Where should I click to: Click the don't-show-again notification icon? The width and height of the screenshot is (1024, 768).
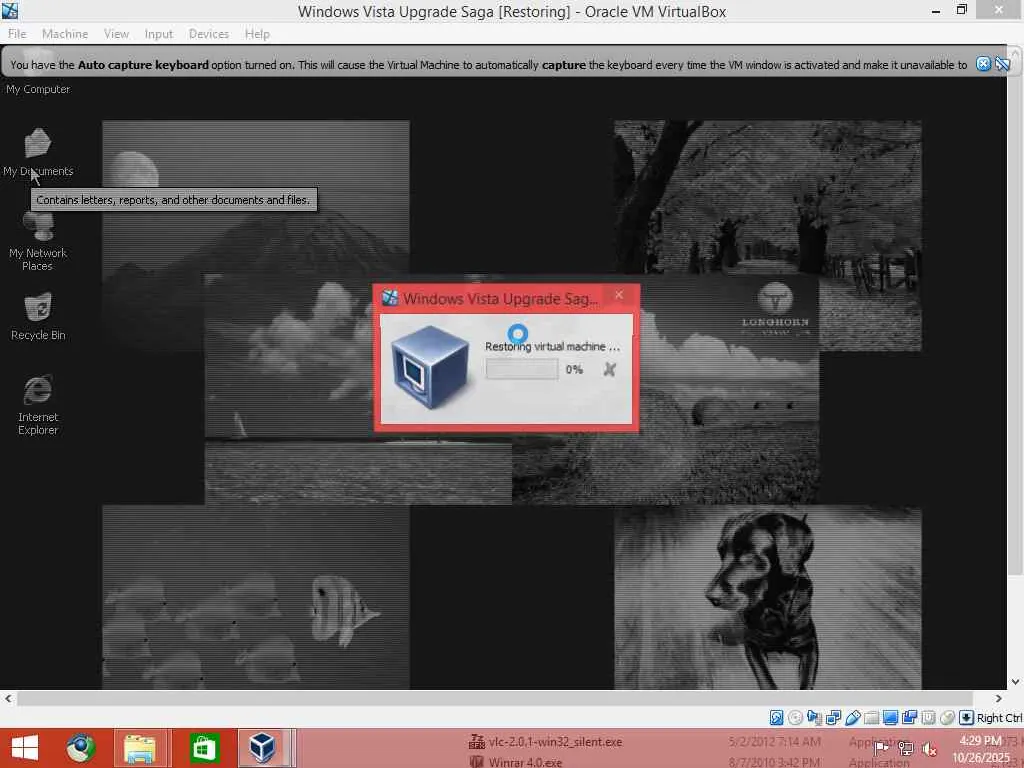[x=1002, y=64]
